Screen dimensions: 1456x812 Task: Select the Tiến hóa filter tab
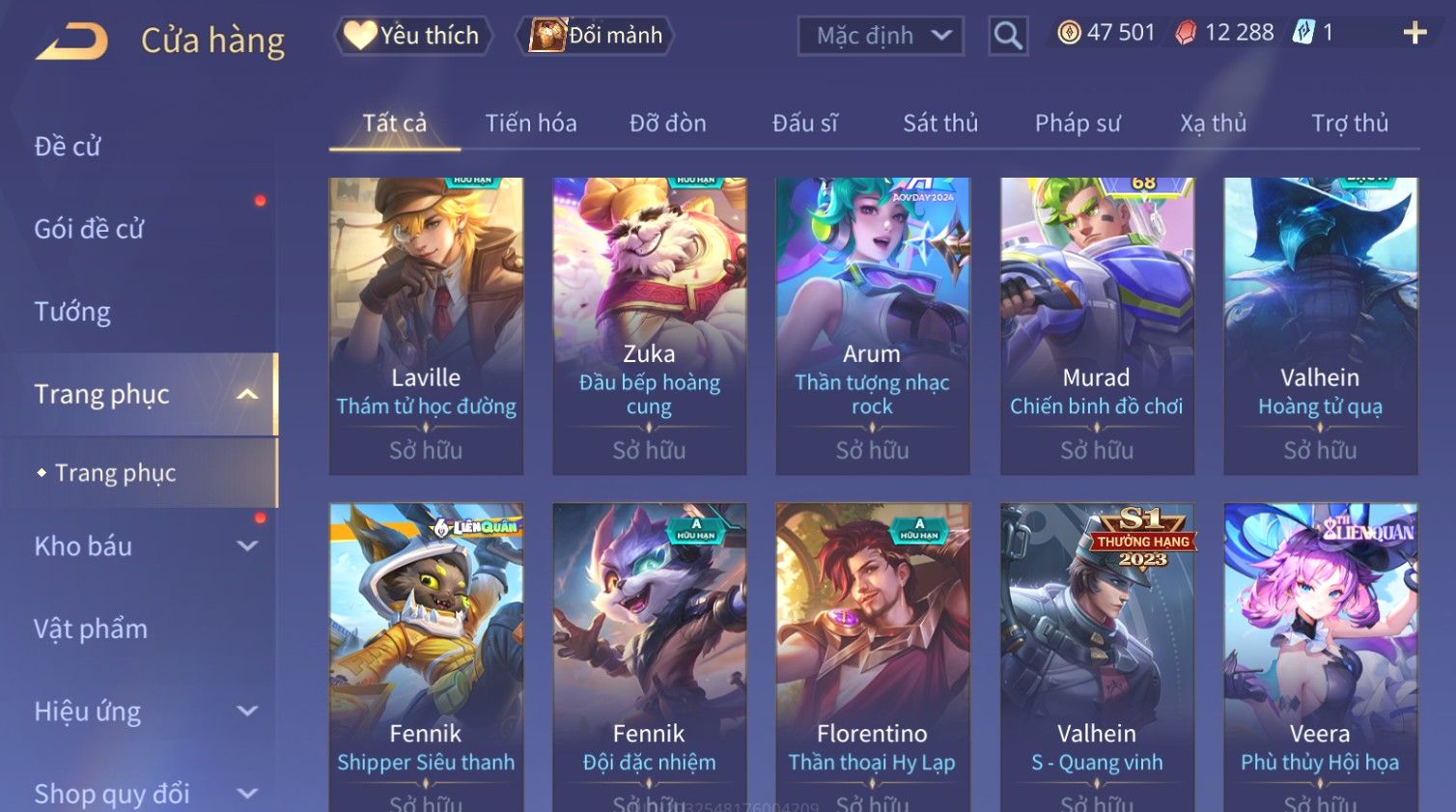pyautogui.click(x=531, y=123)
